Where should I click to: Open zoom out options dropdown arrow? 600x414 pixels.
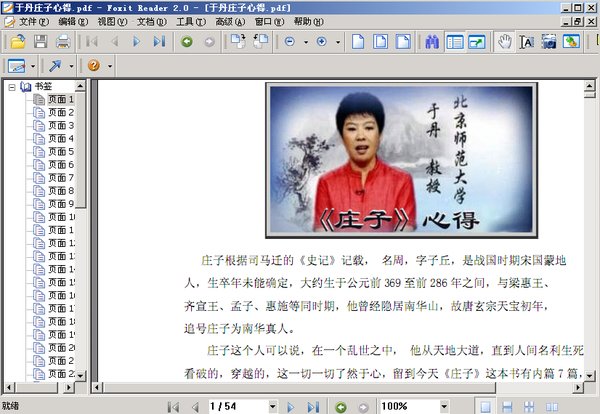coord(306,42)
